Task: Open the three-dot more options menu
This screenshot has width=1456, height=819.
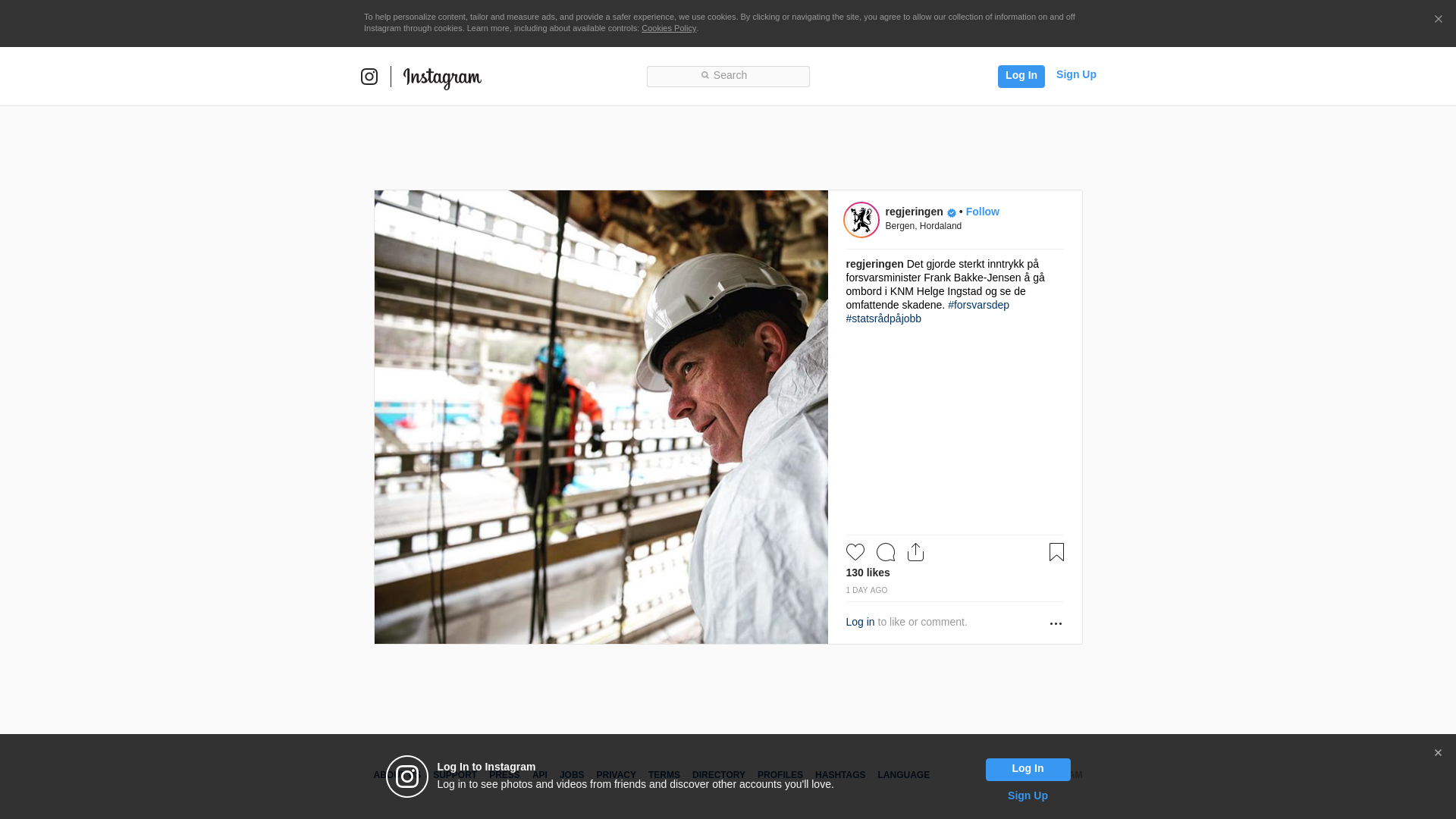Action: 1056,623
